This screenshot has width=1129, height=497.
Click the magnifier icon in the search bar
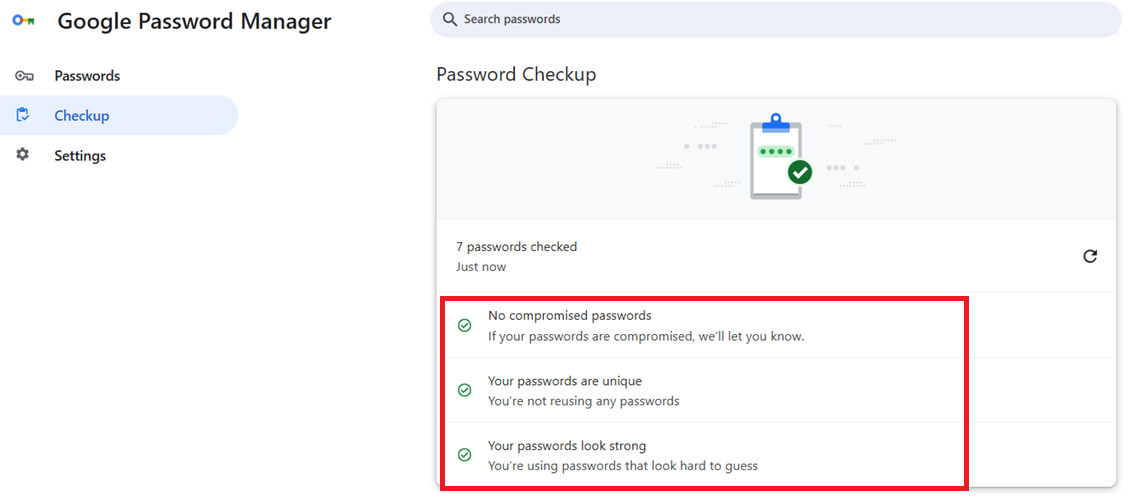450,19
